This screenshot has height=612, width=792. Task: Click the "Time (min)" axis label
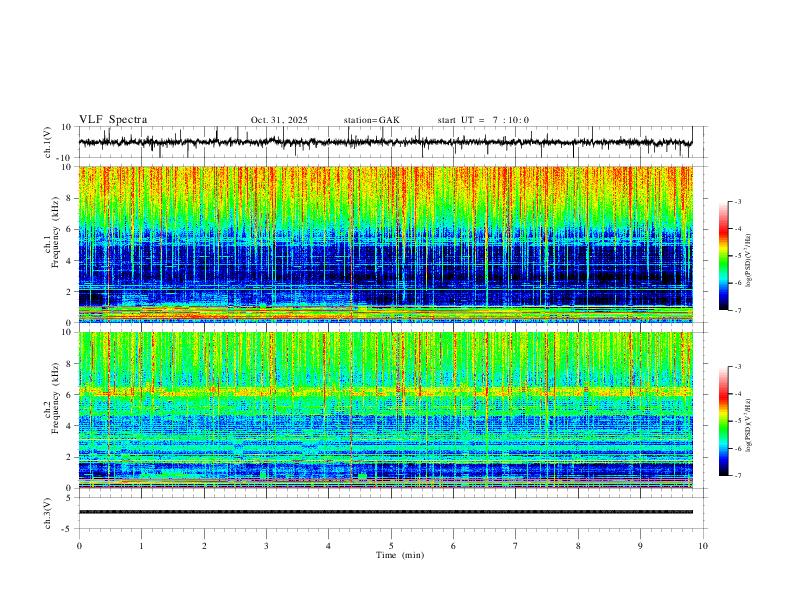pyautogui.click(x=400, y=555)
